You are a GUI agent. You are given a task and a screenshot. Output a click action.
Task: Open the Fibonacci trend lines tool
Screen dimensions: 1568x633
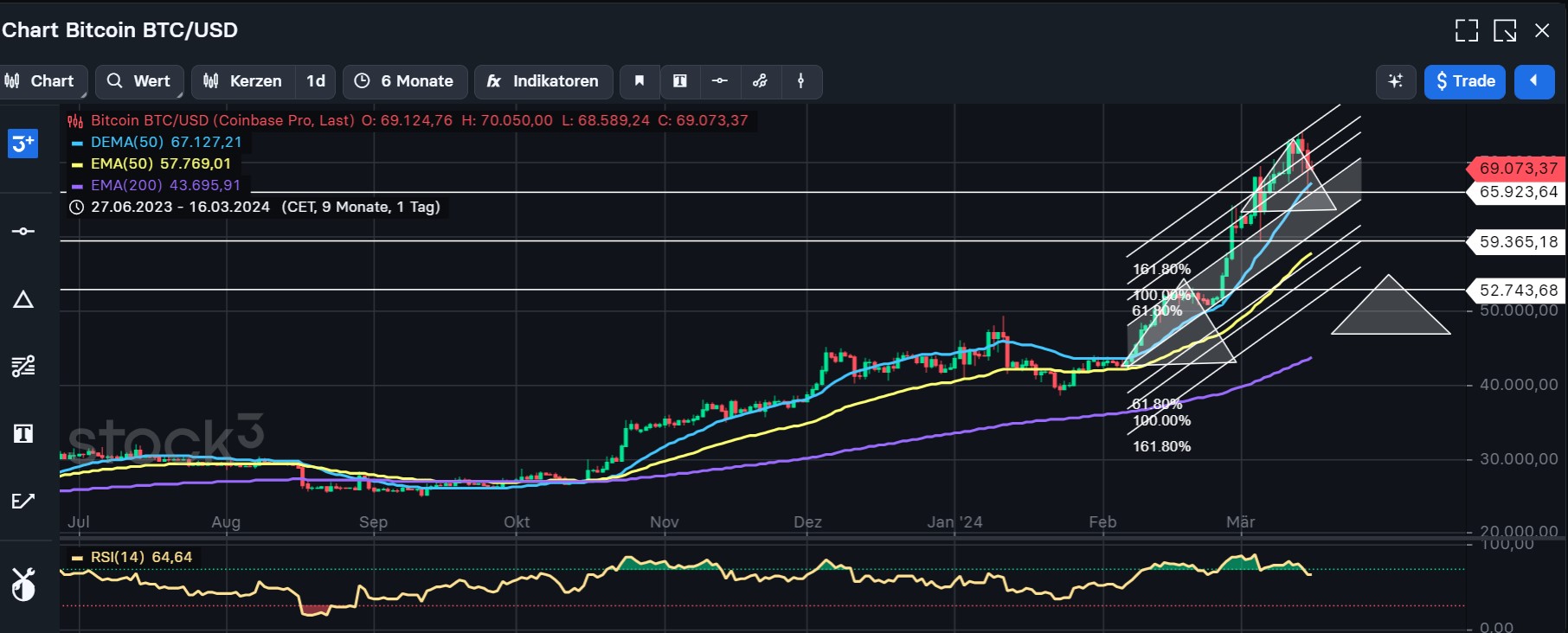coord(23,366)
